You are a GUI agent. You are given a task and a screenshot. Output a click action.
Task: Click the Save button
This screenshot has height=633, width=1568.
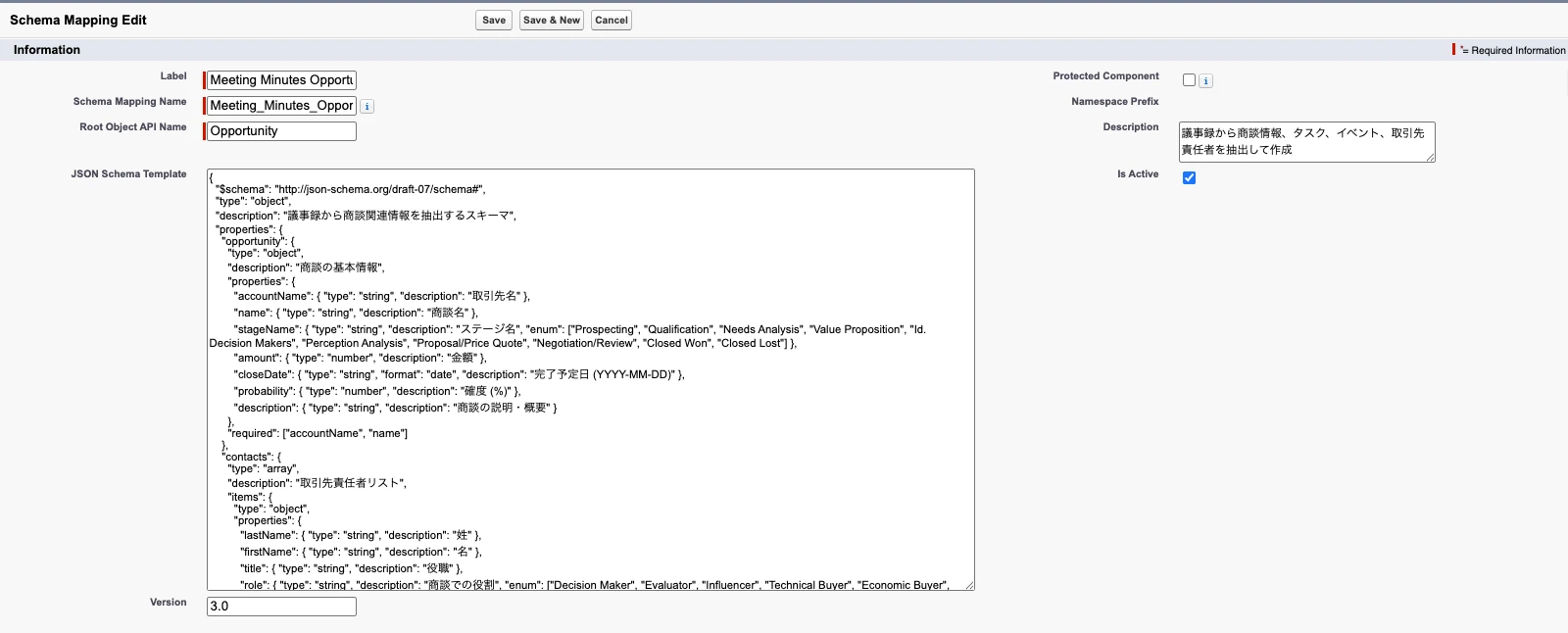tap(494, 20)
